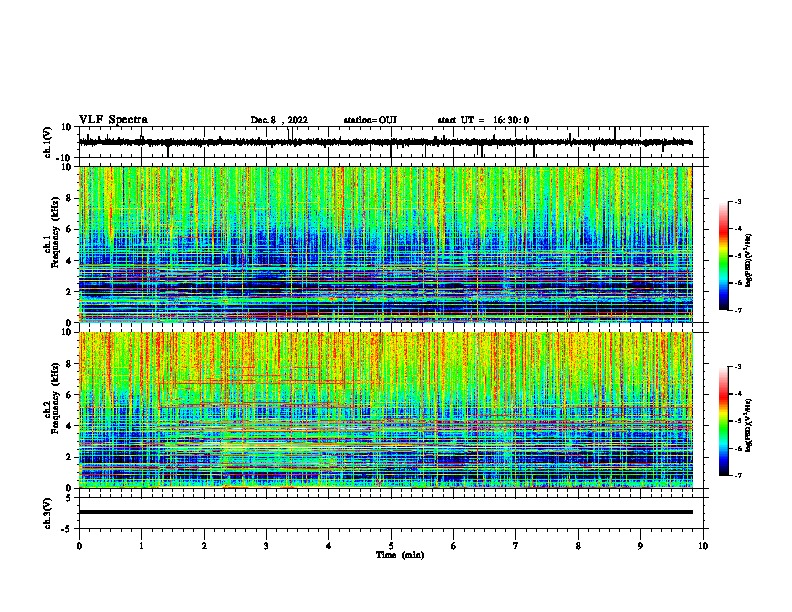Screen dimensions: 792x612
Task: Click inside the ch.1 spectrogram panel
Action: point(386,244)
